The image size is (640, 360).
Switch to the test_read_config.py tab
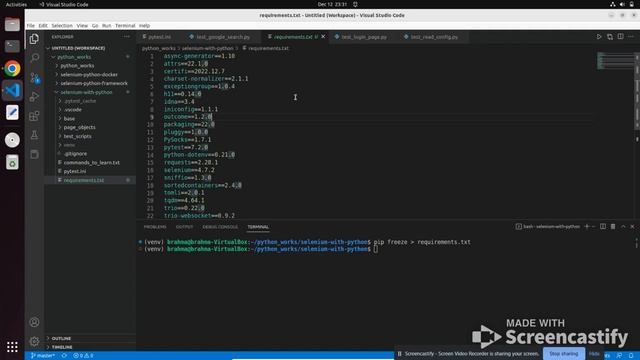[433, 37]
